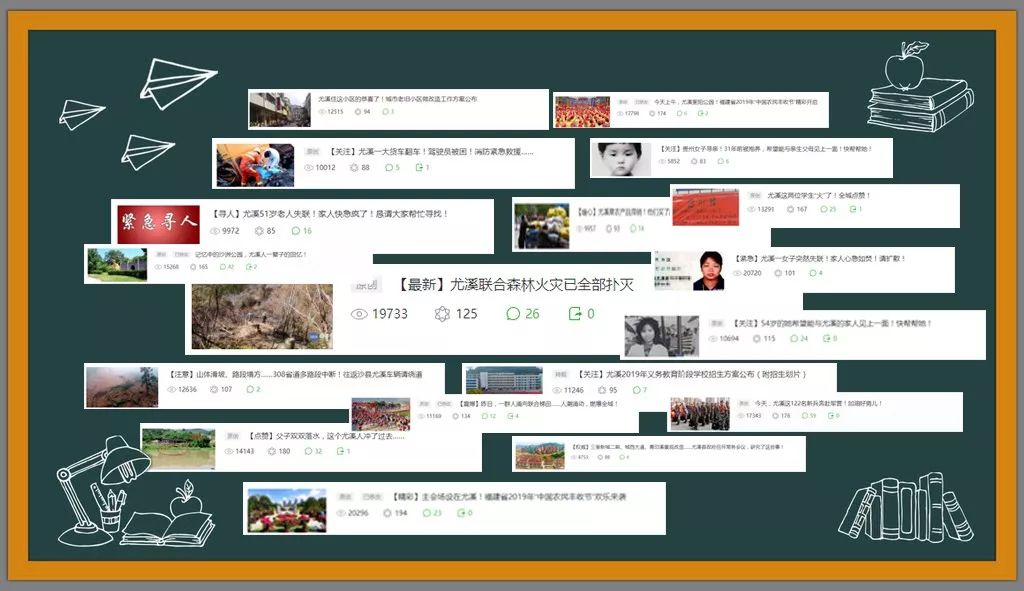1024x591 pixels.
Task: Click the comment bubble with 32 comments
Action: click(x=309, y=451)
